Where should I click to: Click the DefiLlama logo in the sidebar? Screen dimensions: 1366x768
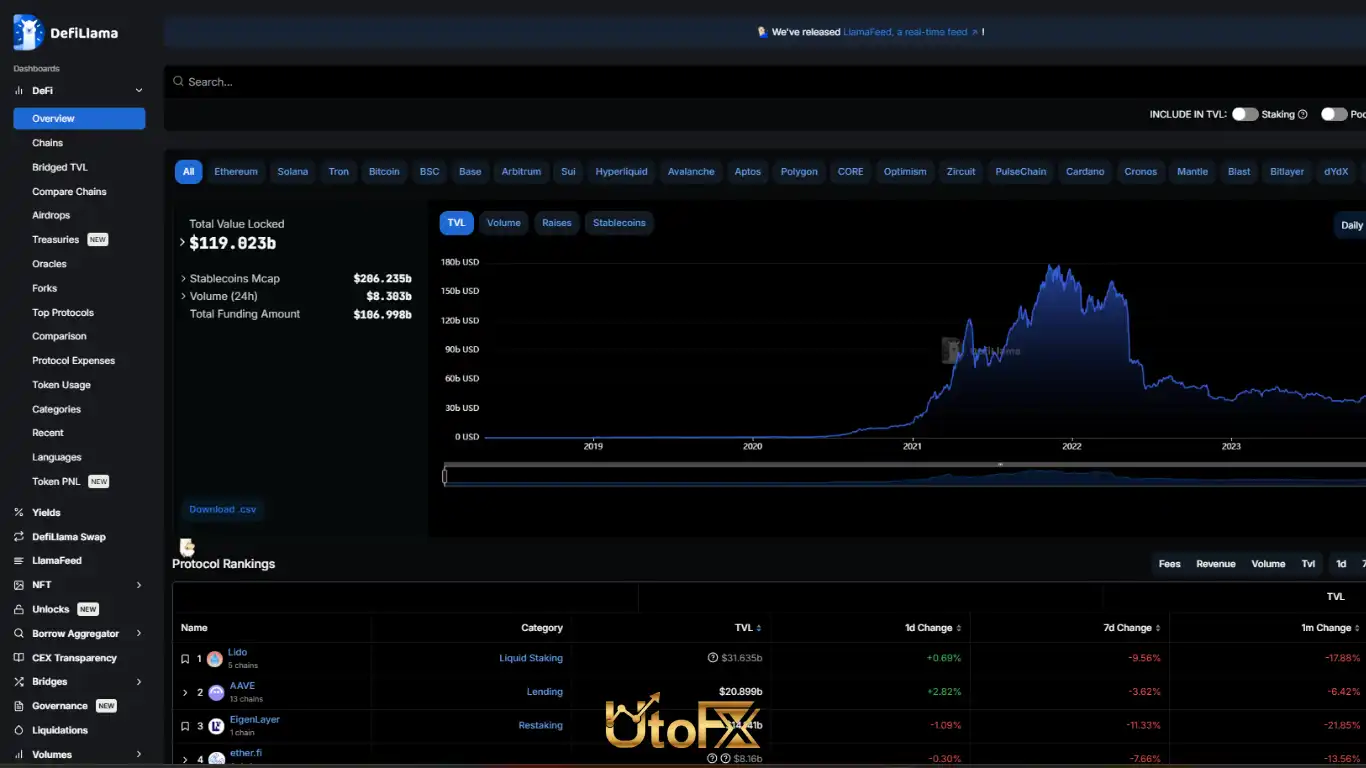point(65,32)
